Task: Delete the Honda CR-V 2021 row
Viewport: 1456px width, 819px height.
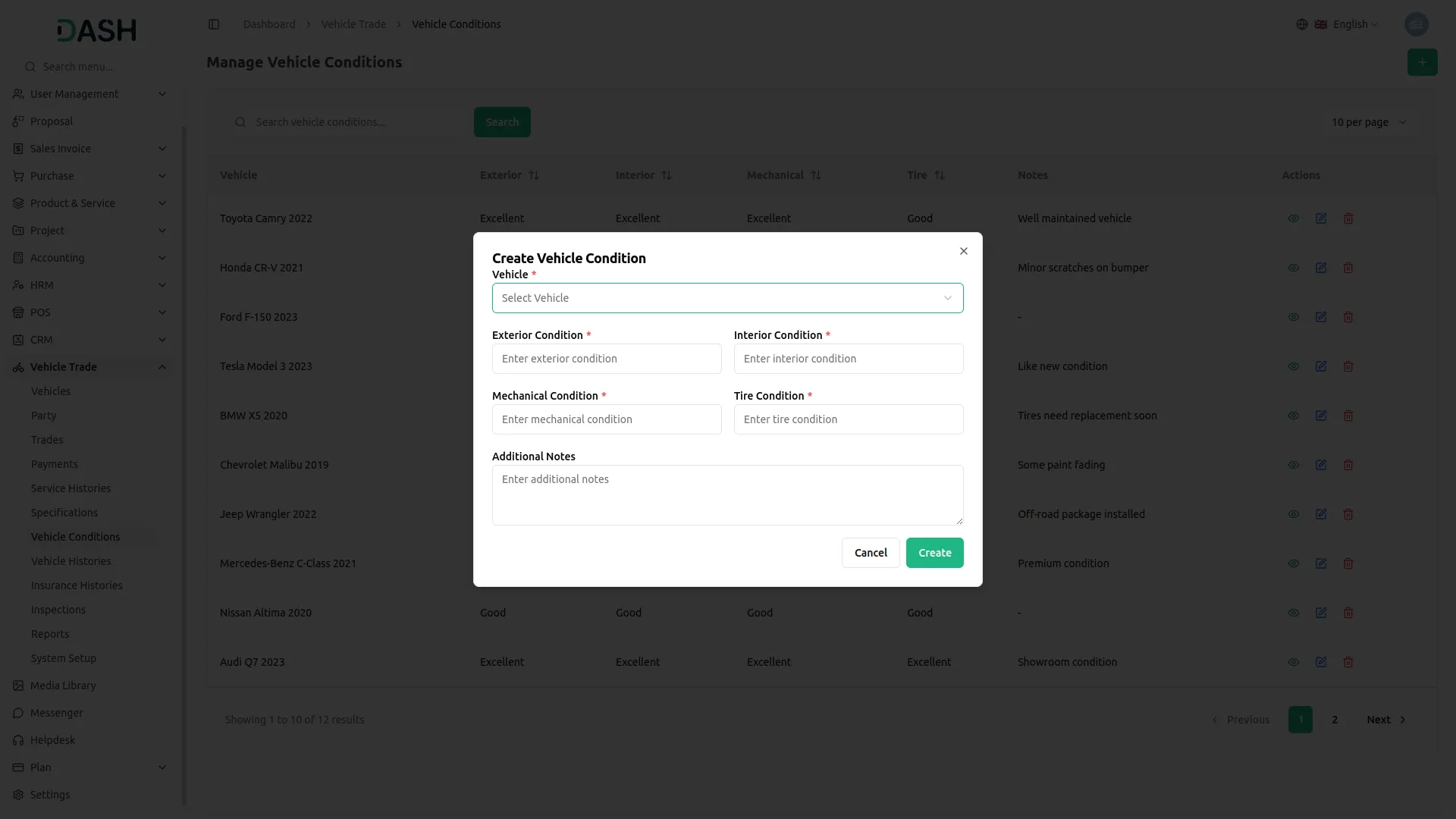Action: [1348, 268]
